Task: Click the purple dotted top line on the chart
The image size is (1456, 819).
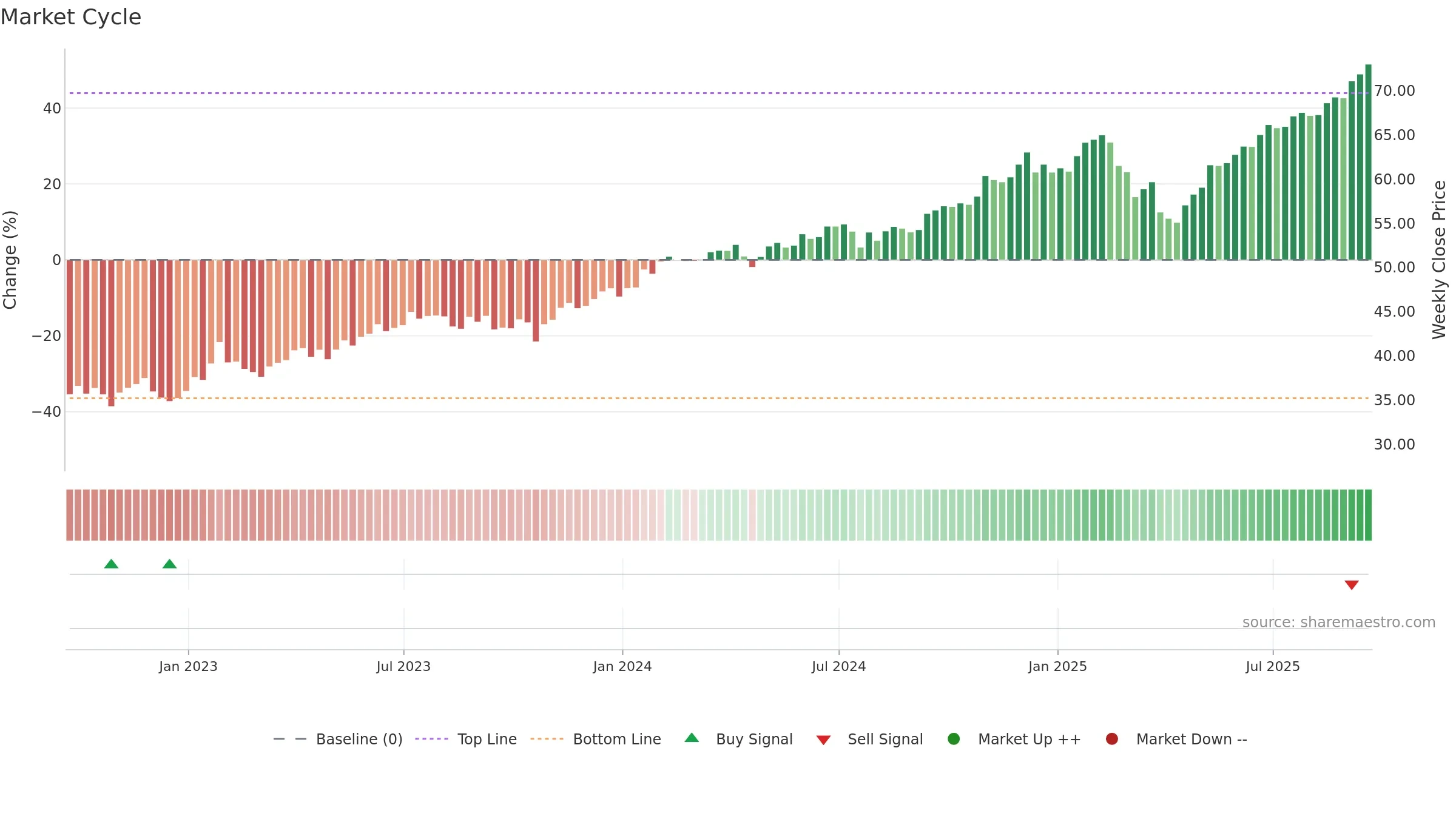Action: coord(720,93)
